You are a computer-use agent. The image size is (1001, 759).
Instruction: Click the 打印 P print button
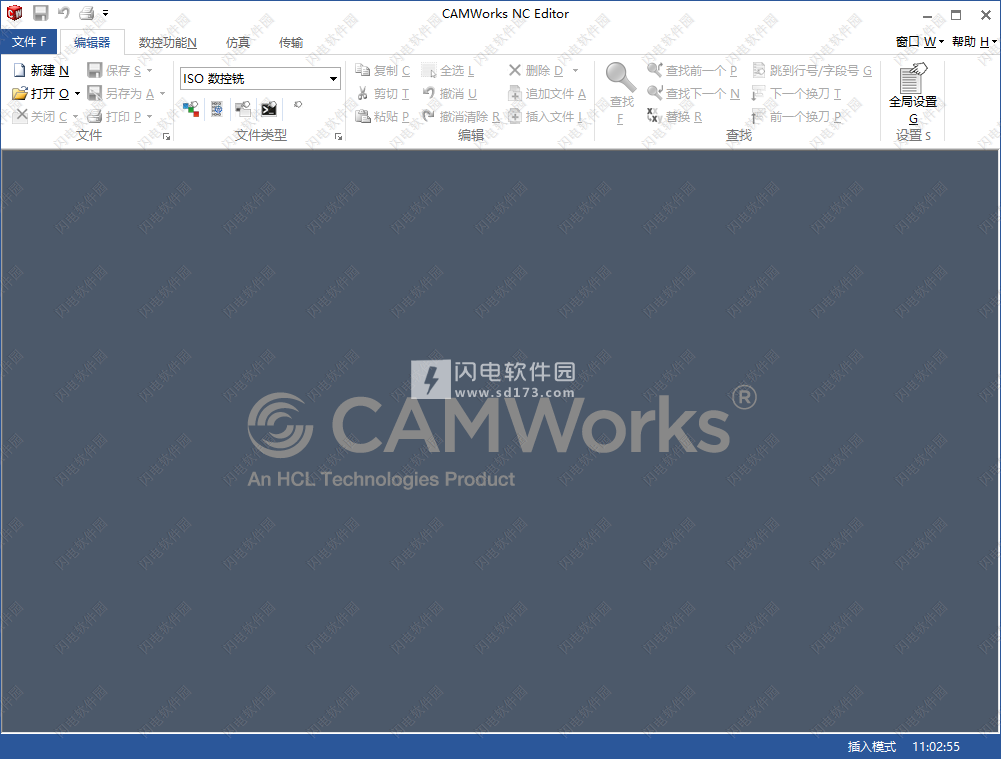[114, 117]
